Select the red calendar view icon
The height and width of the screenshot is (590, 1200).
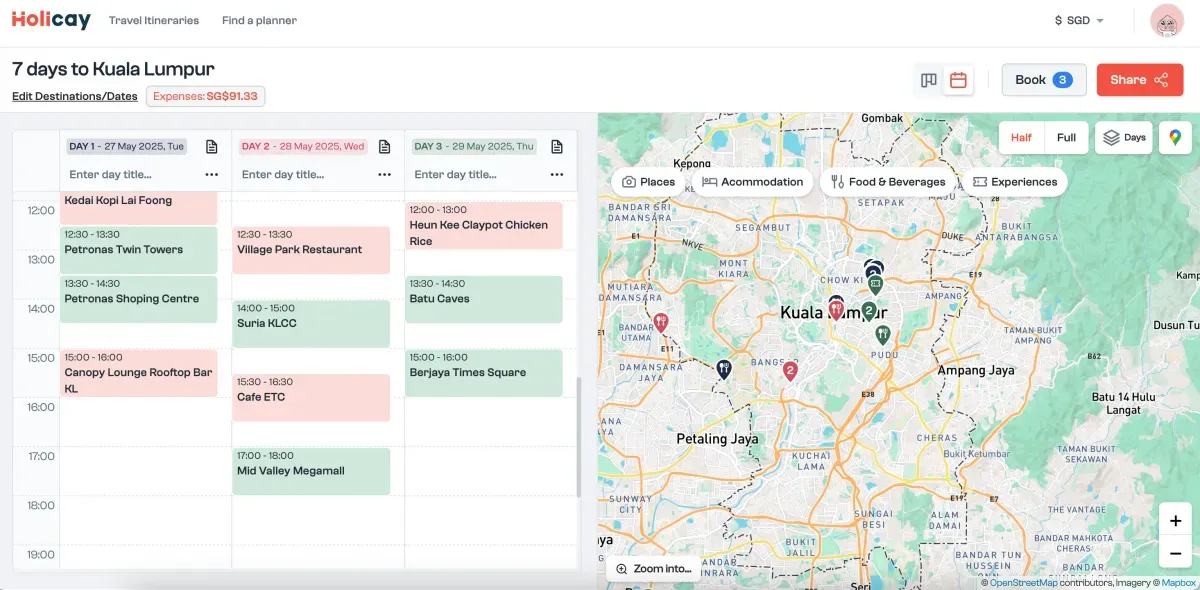[x=958, y=80]
